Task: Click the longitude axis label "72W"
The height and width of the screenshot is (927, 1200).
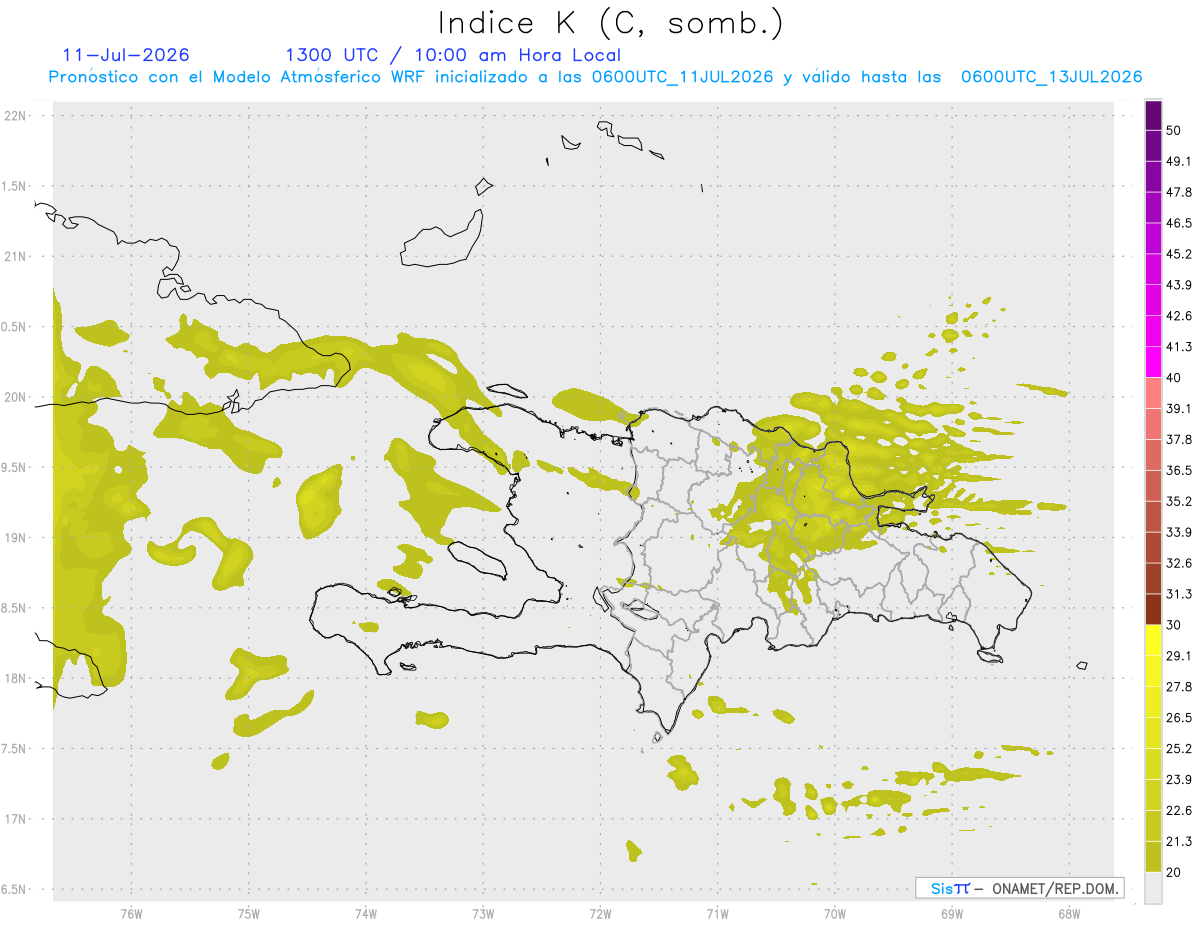Action: (x=600, y=914)
